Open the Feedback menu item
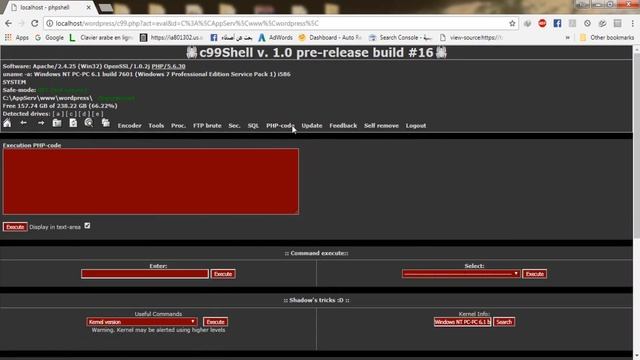640x360 pixels. tap(343, 126)
